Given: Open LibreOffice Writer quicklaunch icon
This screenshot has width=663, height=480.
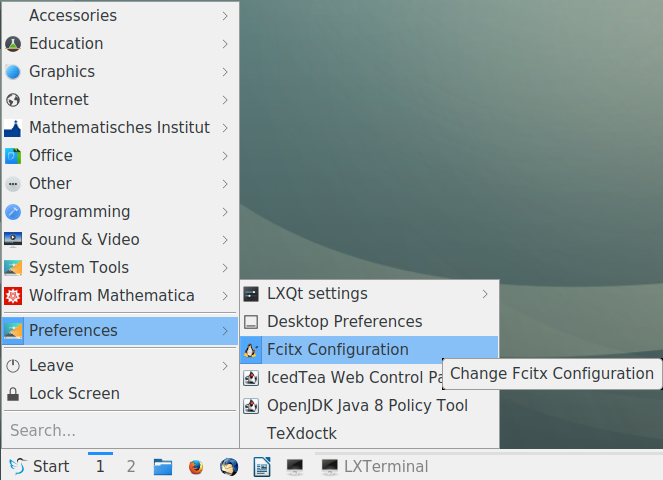Looking at the screenshot, I should click(x=262, y=466).
